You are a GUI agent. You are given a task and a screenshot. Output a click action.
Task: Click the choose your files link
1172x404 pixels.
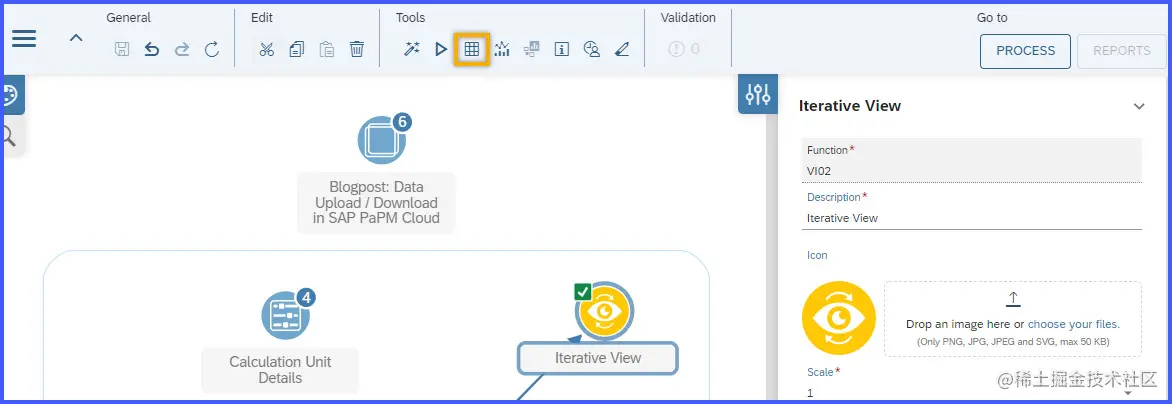(1073, 324)
